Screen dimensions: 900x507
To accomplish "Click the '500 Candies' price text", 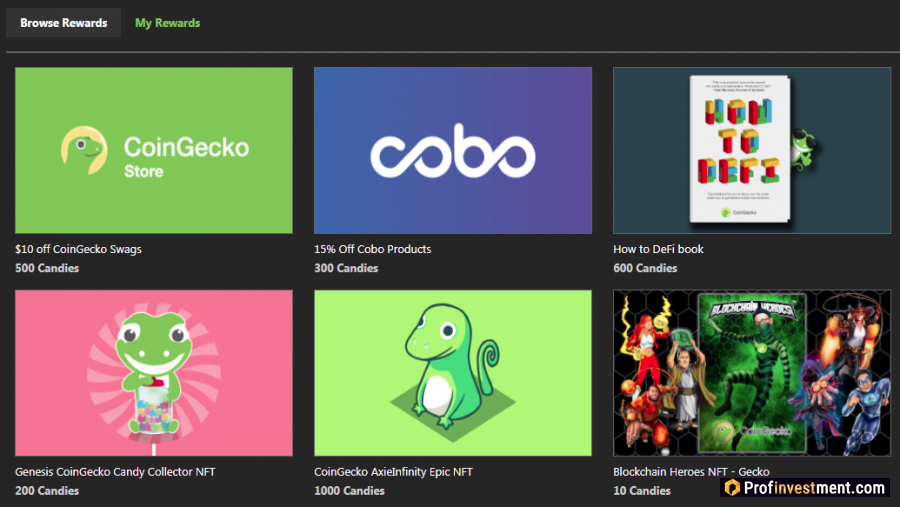I will (47, 268).
